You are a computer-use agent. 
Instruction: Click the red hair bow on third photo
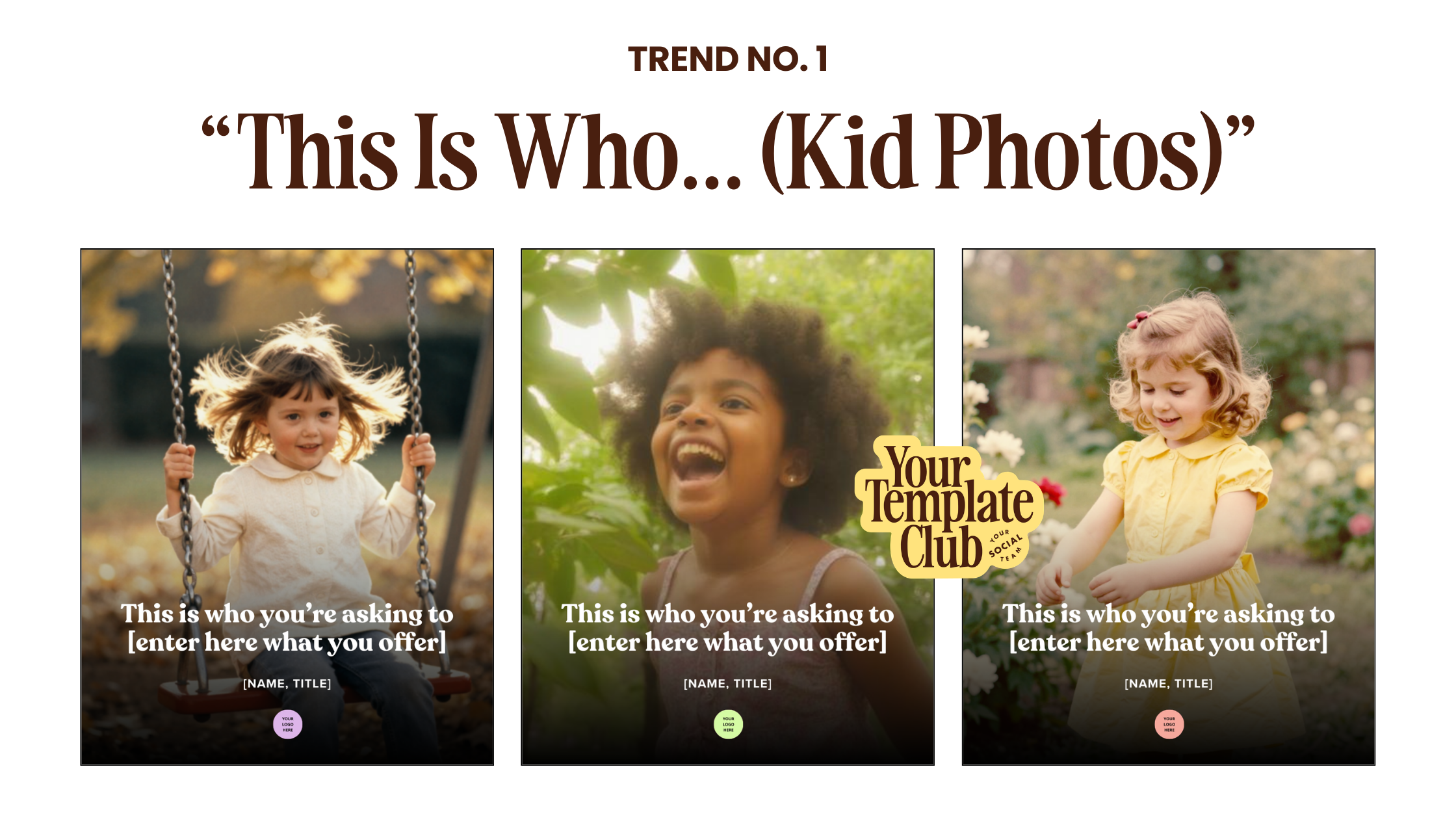1137,319
